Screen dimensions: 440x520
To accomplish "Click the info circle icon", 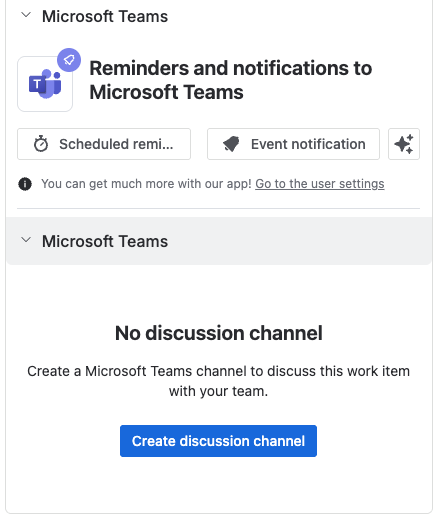I will pos(25,184).
